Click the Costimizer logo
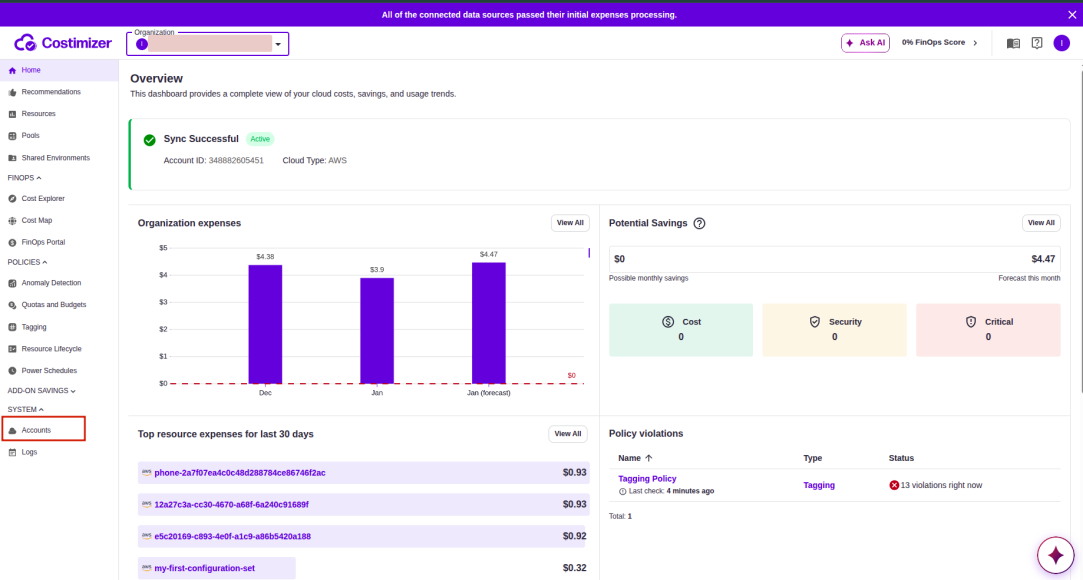 click(x=63, y=43)
